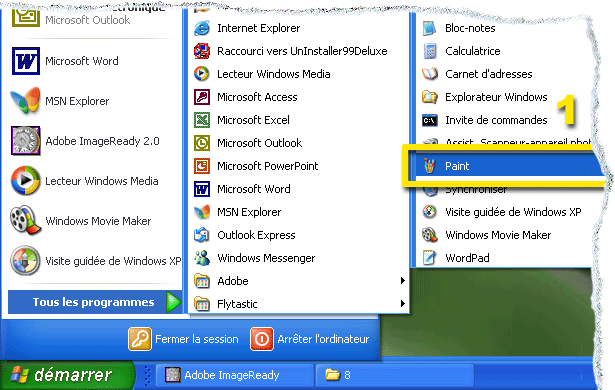Click the Calculatrice calculator icon
Viewport: 615px width, 390px height.
429,51
